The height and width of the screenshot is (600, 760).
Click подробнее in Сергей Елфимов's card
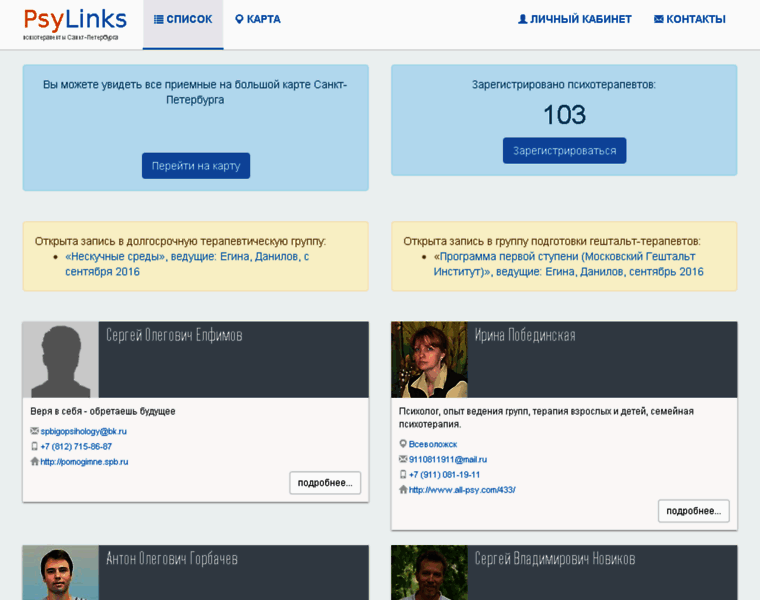[325, 483]
